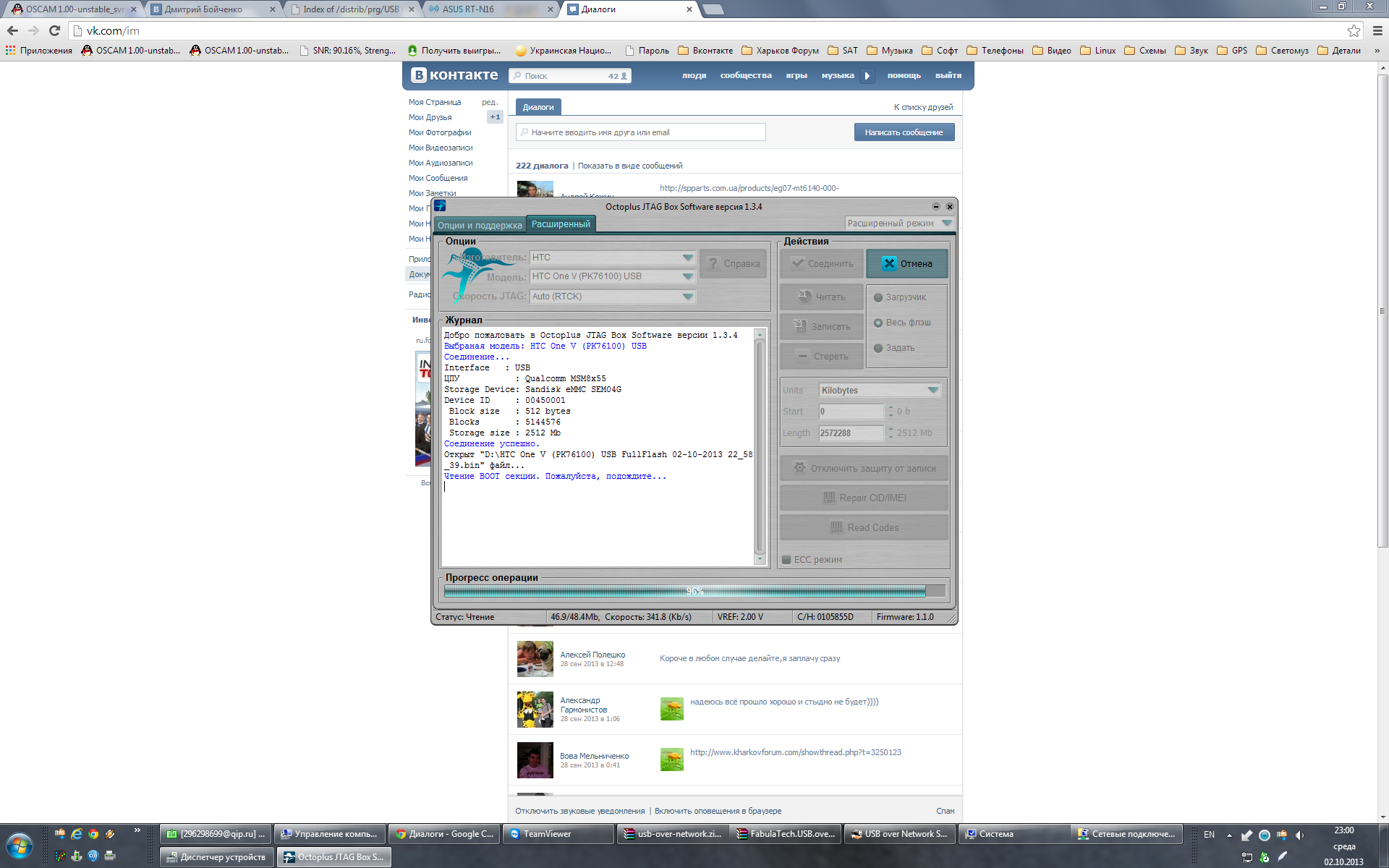Click the Записать write icon button
This screenshot has width=1389, height=868.
799,326
